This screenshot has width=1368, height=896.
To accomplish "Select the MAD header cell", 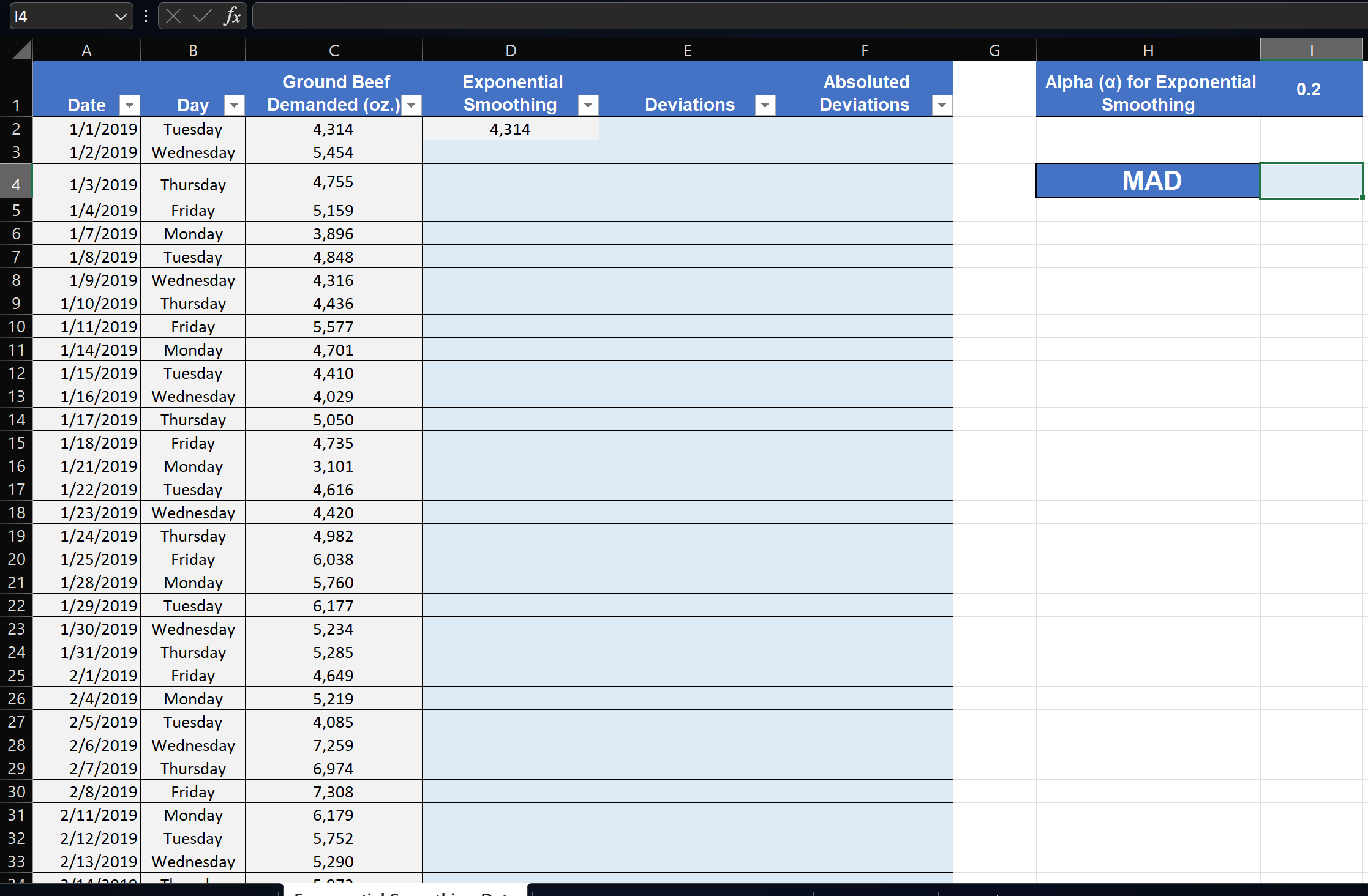I will tap(1147, 180).
